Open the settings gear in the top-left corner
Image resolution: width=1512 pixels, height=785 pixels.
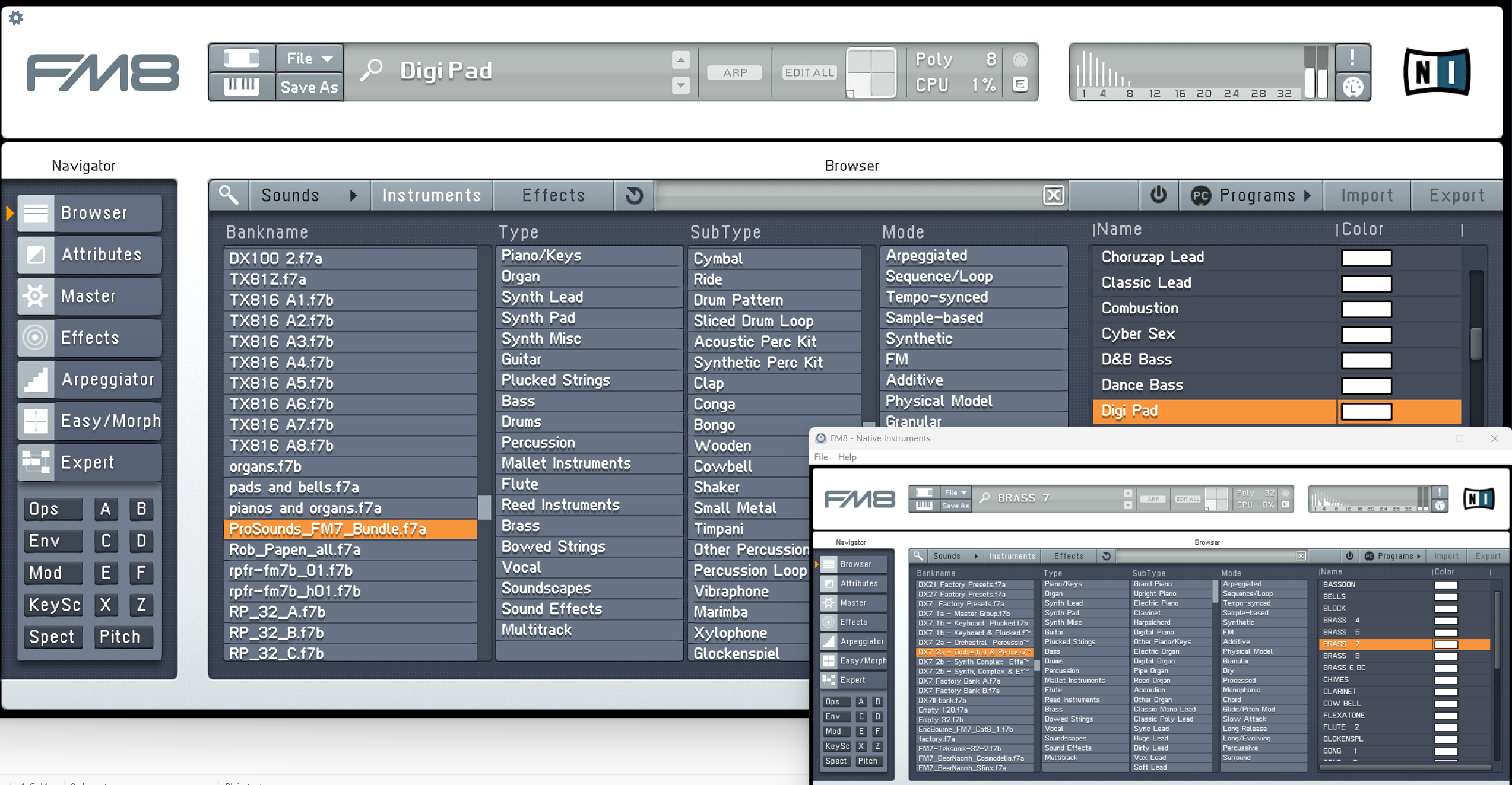click(x=16, y=18)
